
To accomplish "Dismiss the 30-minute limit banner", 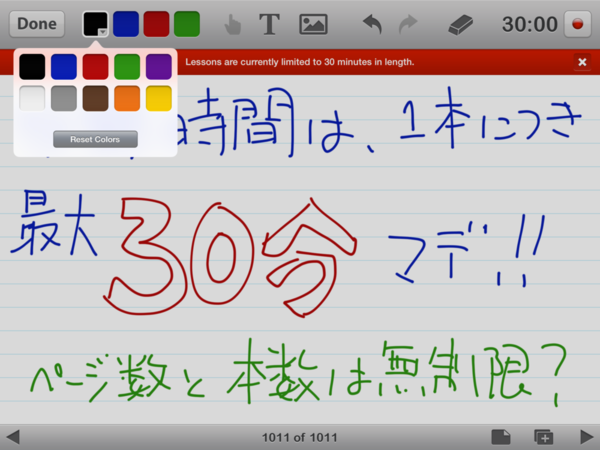I will (582, 62).
